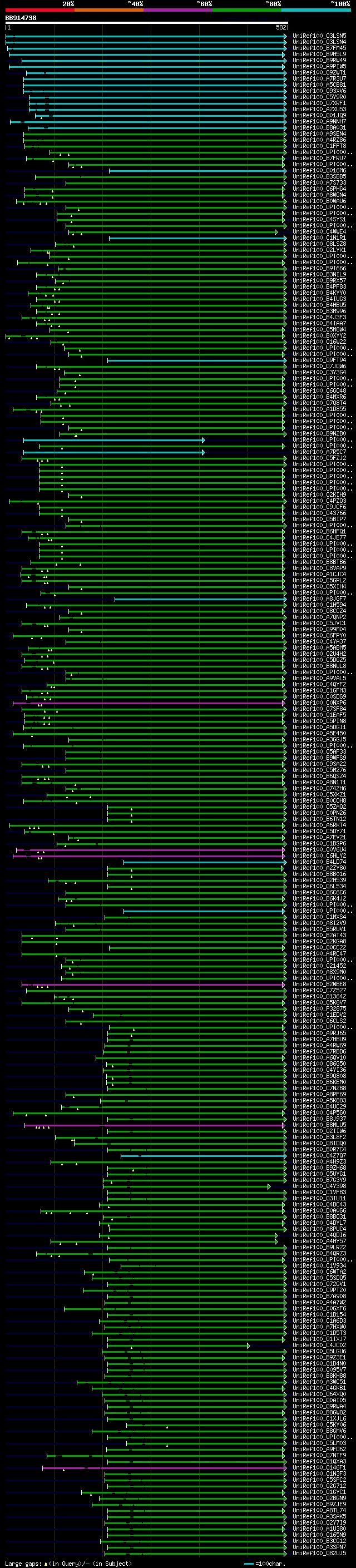Viewport: 356px width, 1568px height.
Task: Click the purple alignment bar for UniRef100_Q0V6U4
Action: click(x=150, y=850)
